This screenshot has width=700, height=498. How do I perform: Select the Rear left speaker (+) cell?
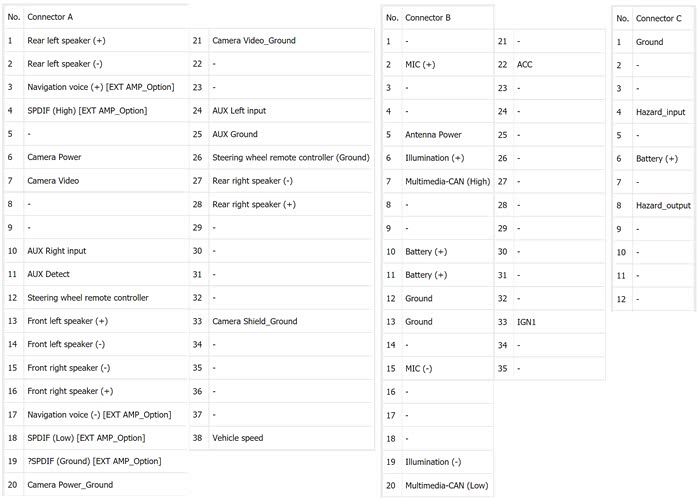point(66,41)
